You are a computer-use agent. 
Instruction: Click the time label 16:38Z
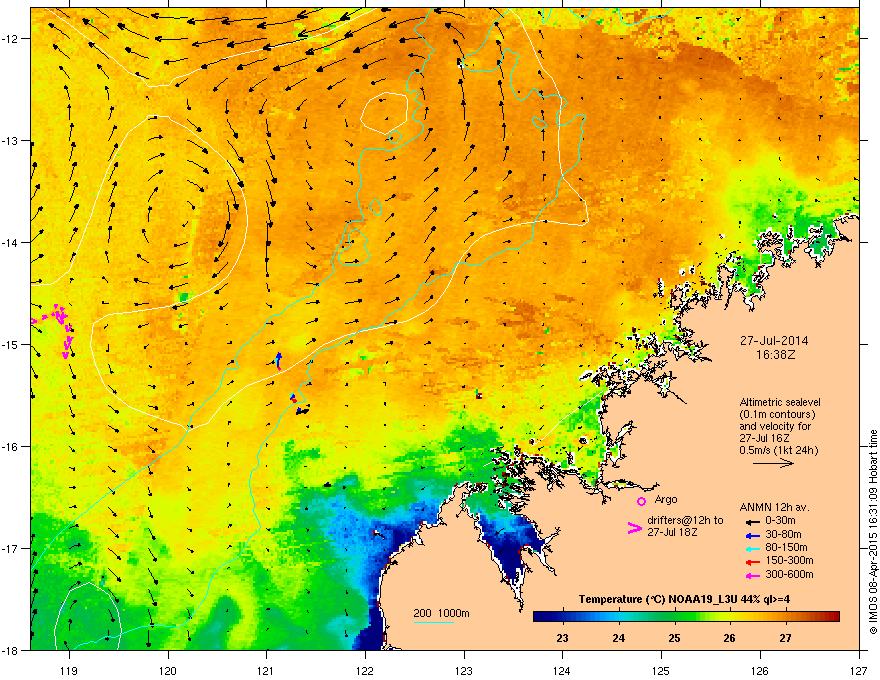pyautogui.click(x=775, y=355)
